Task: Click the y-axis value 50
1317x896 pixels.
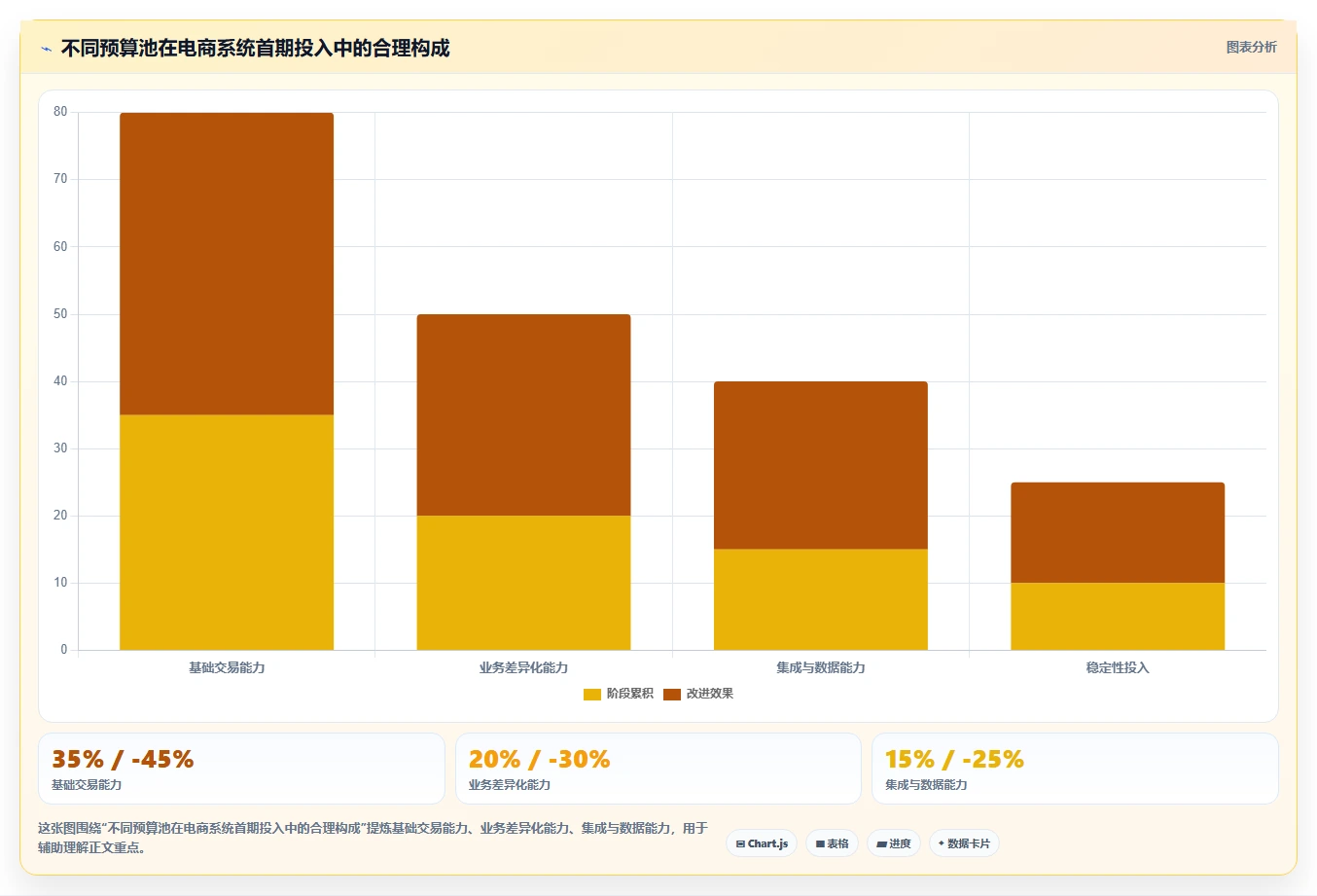Action: pos(60,314)
